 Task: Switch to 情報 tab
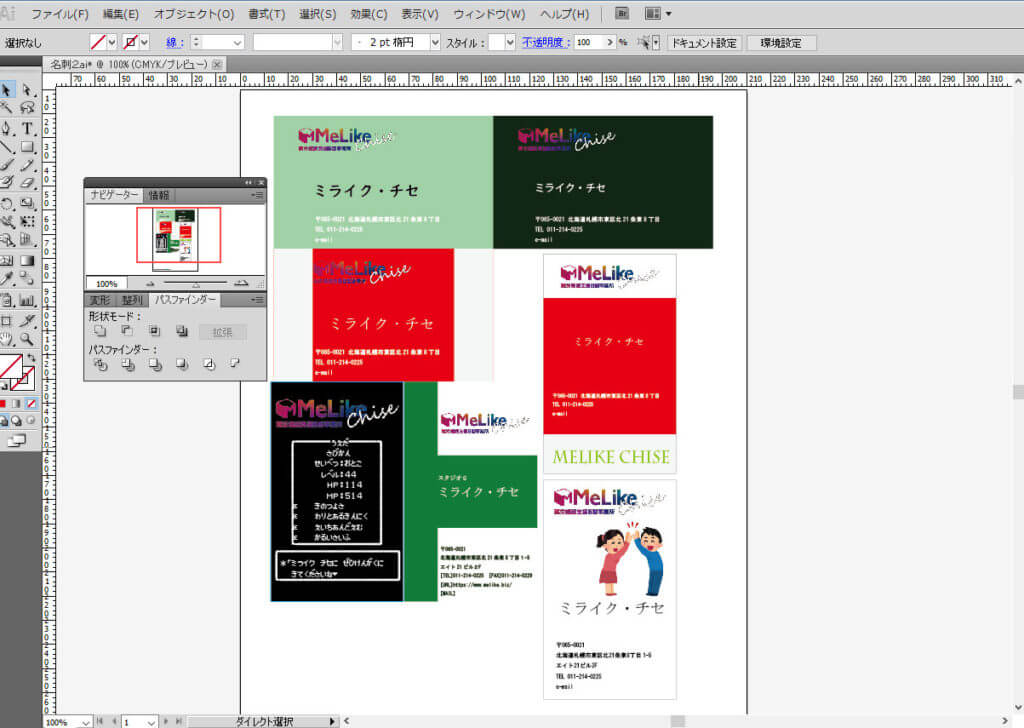159,195
